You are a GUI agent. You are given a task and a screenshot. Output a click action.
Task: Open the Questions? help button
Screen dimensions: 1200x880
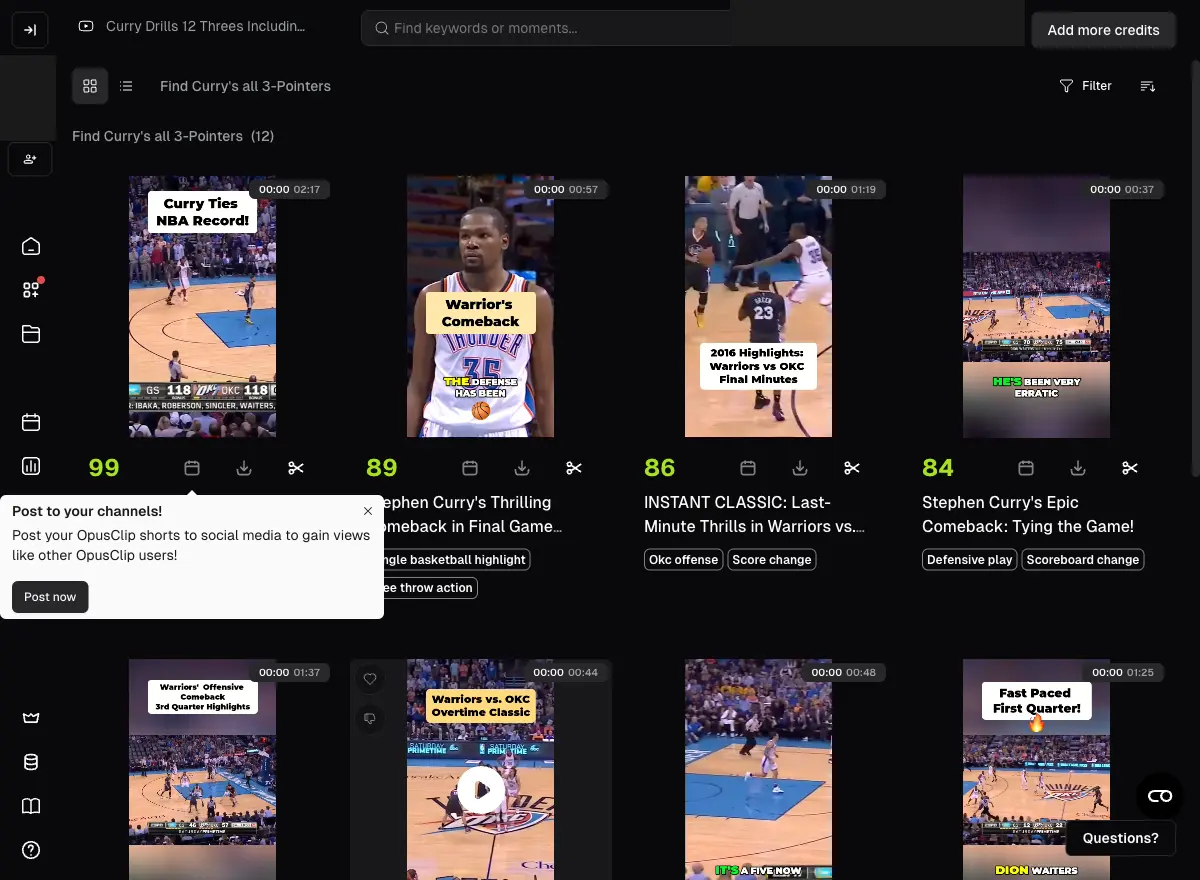[1120, 838]
